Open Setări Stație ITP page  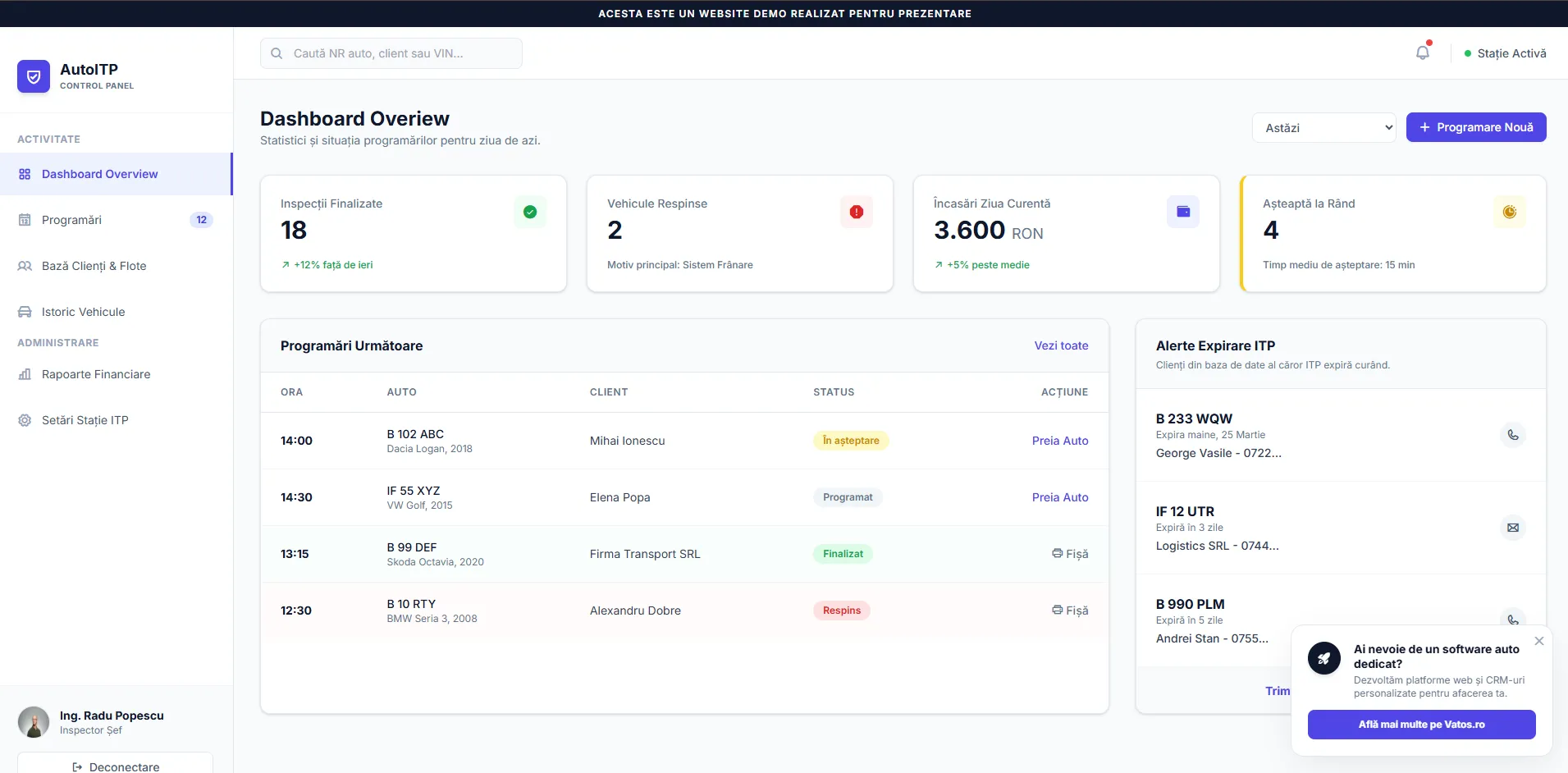tap(85, 420)
